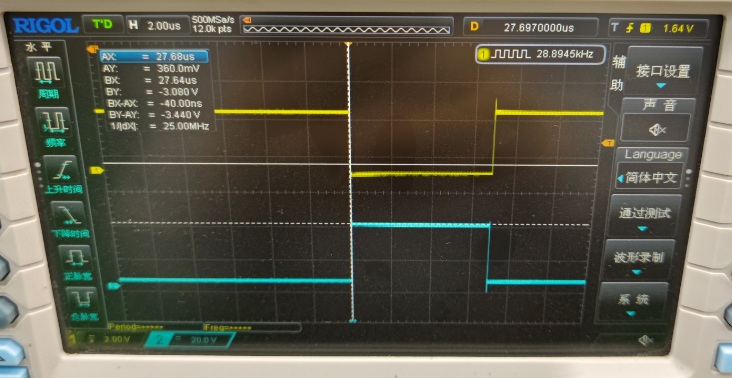Click the T'D trigger status button

click(103, 24)
